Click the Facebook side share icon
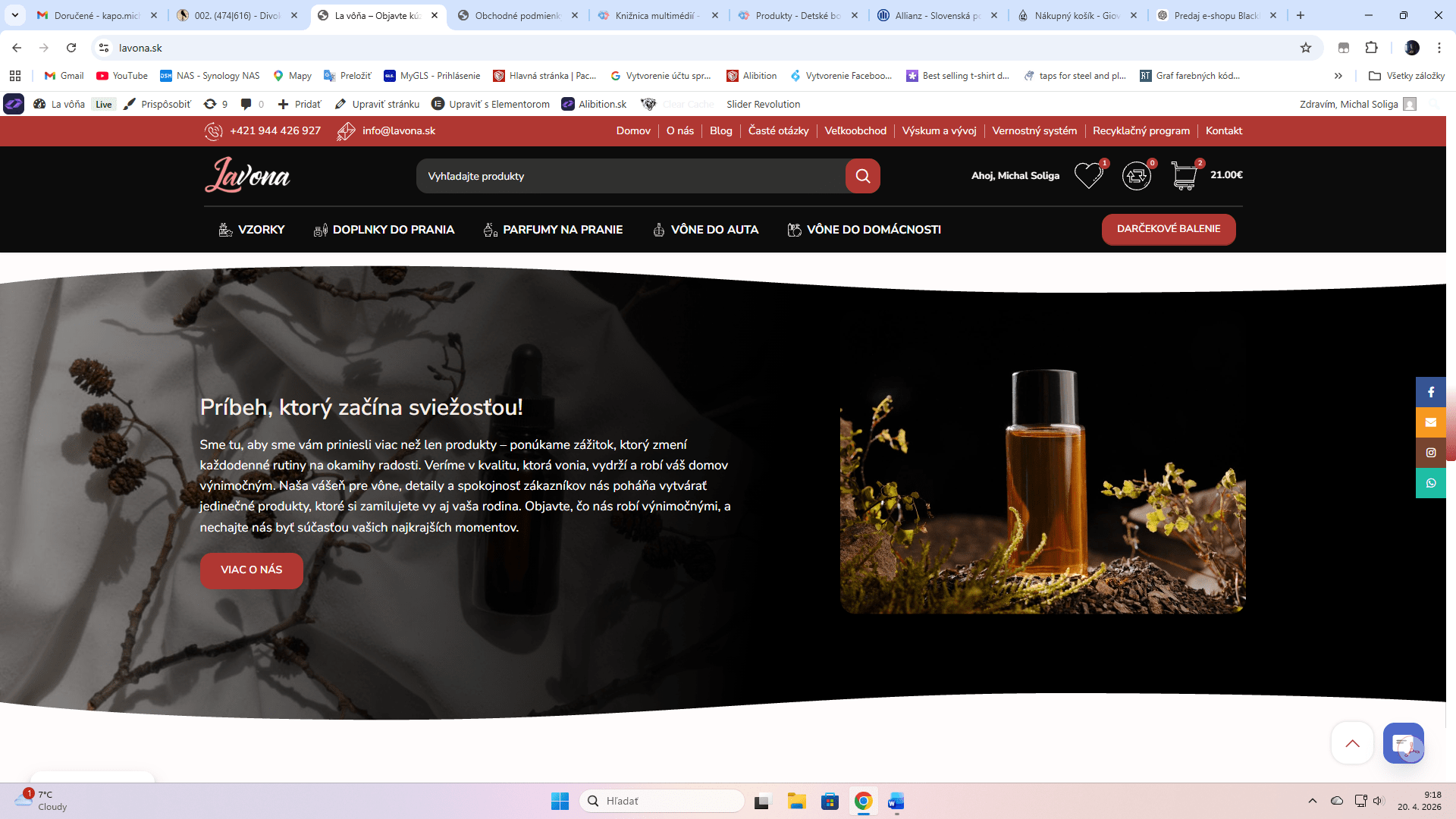 point(1430,392)
